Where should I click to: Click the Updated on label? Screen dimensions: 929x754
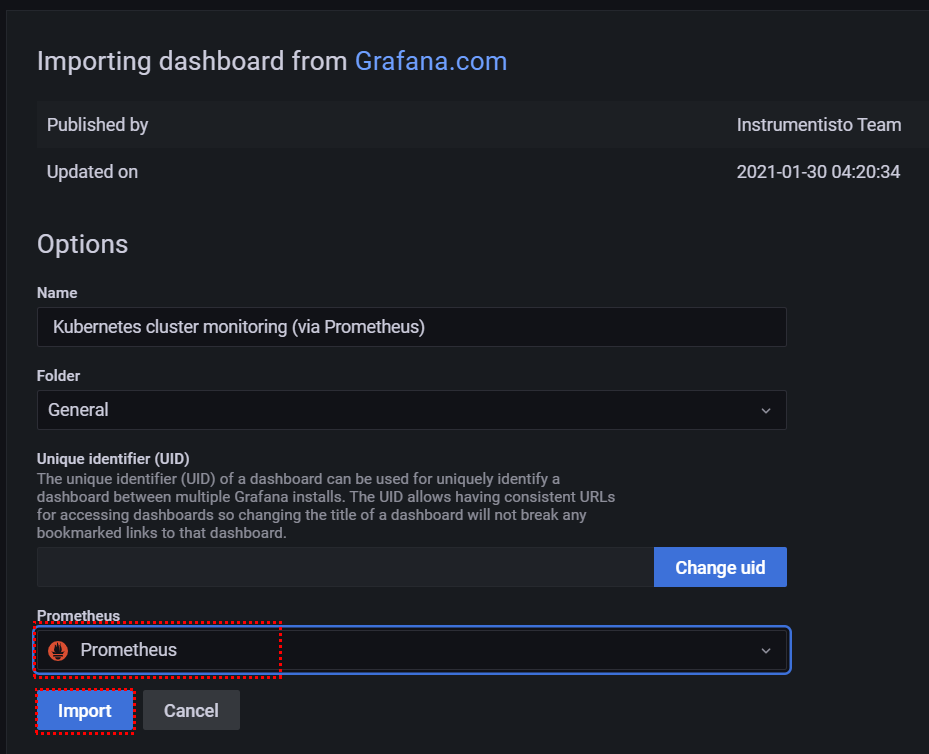[x=92, y=172]
